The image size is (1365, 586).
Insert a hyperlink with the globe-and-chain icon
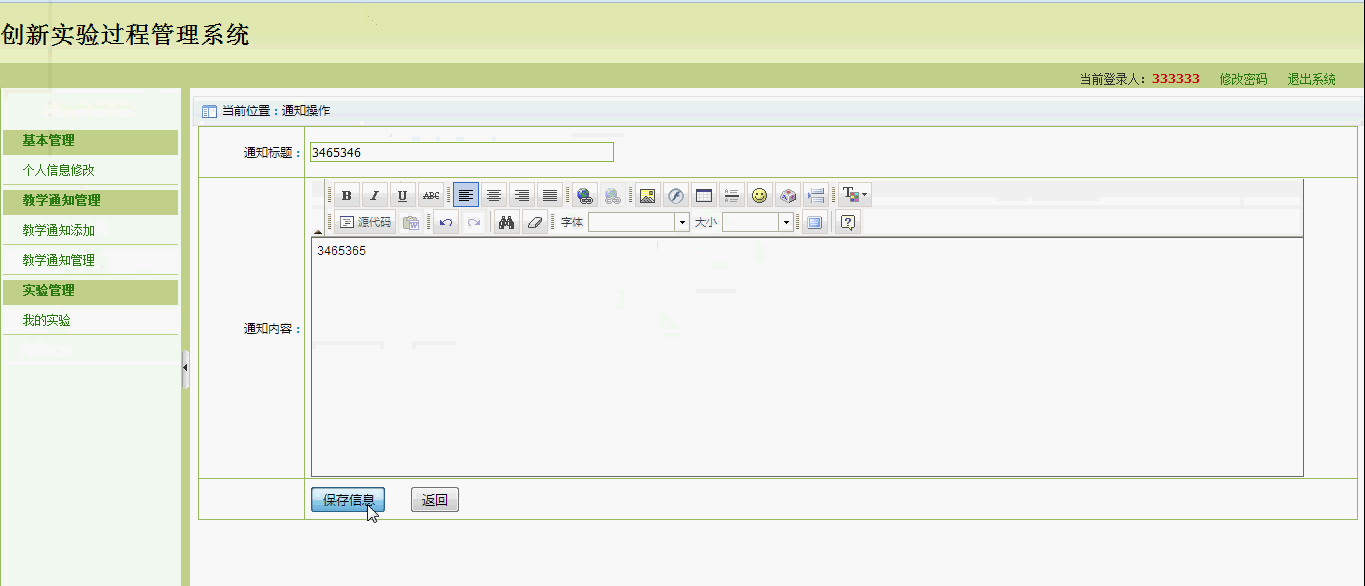(x=585, y=196)
